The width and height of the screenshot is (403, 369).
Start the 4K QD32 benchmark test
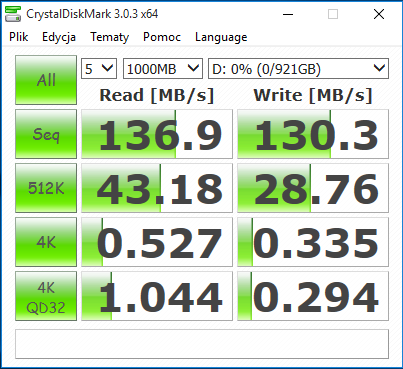[x=46, y=296]
